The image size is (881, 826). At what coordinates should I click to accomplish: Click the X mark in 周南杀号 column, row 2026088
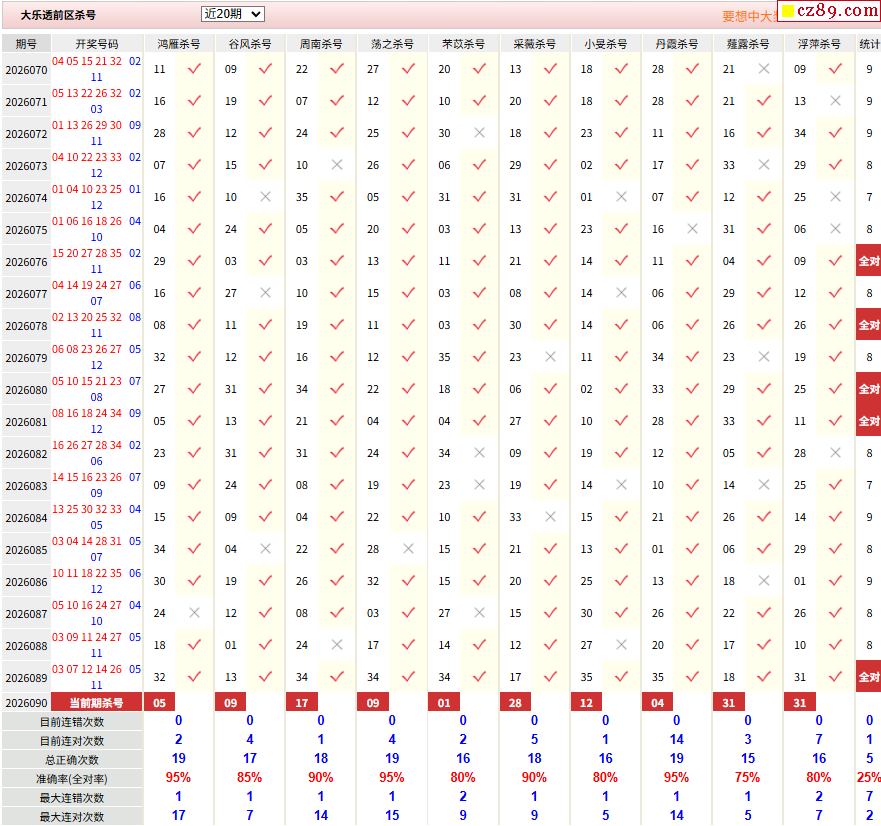coord(337,645)
